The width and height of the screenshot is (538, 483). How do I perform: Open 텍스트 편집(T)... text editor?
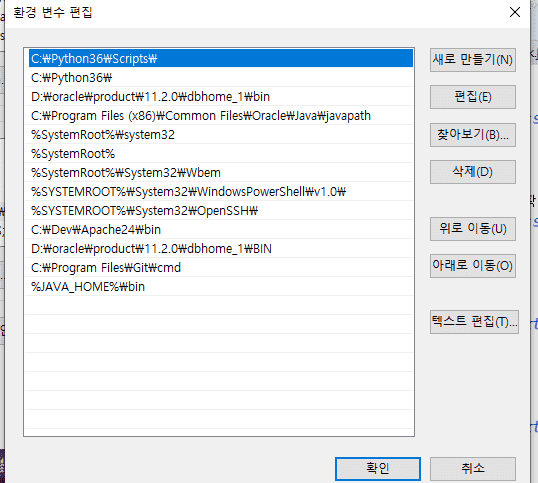pos(474,322)
